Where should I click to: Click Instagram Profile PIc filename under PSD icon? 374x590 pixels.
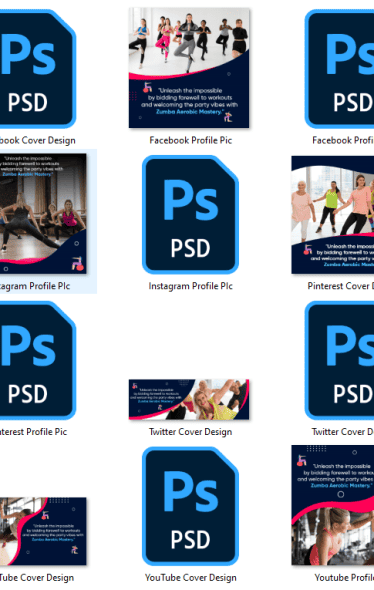click(190, 286)
